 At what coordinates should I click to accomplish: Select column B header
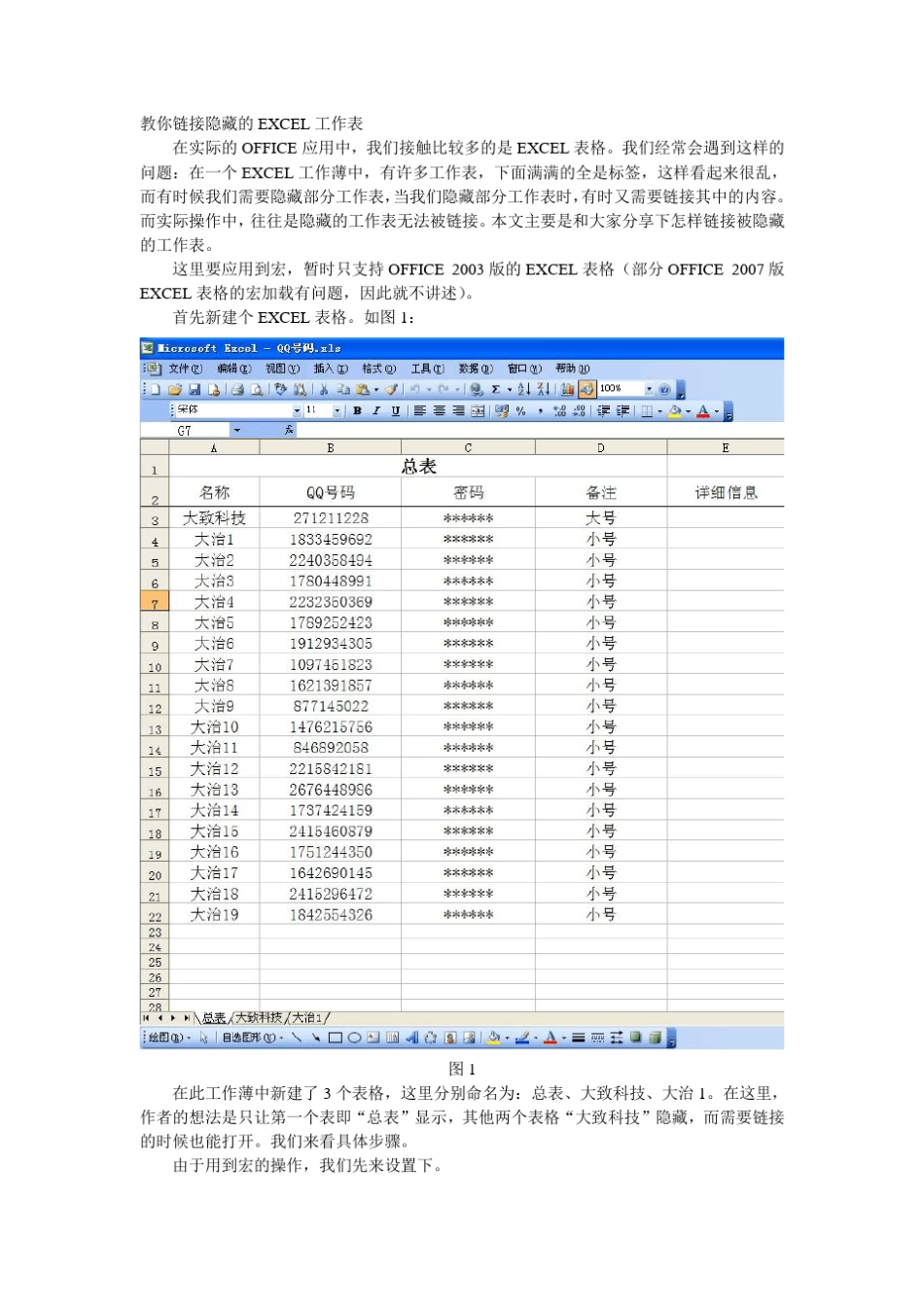click(x=331, y=447)
